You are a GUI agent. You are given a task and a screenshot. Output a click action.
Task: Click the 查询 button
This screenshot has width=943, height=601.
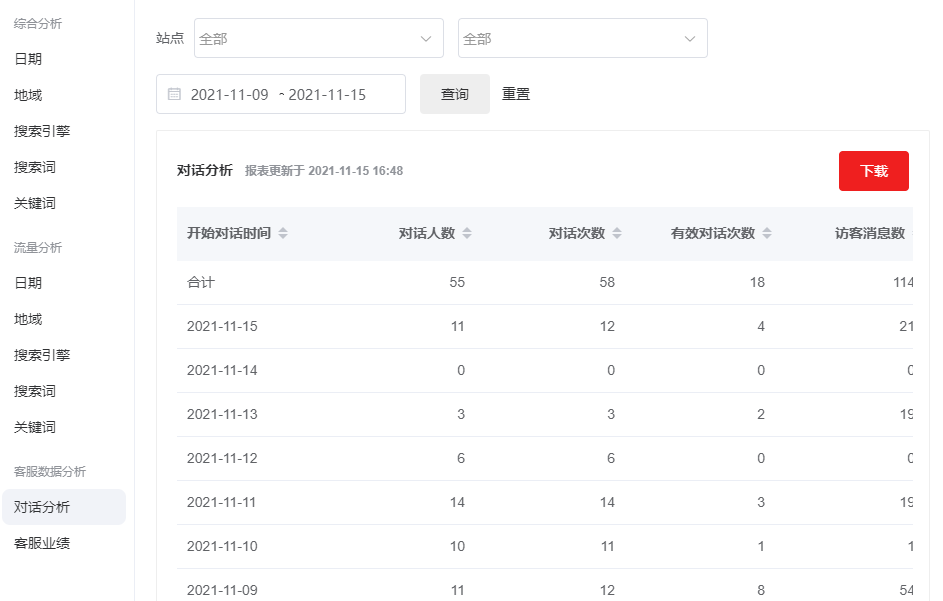(x=455, y=94)
